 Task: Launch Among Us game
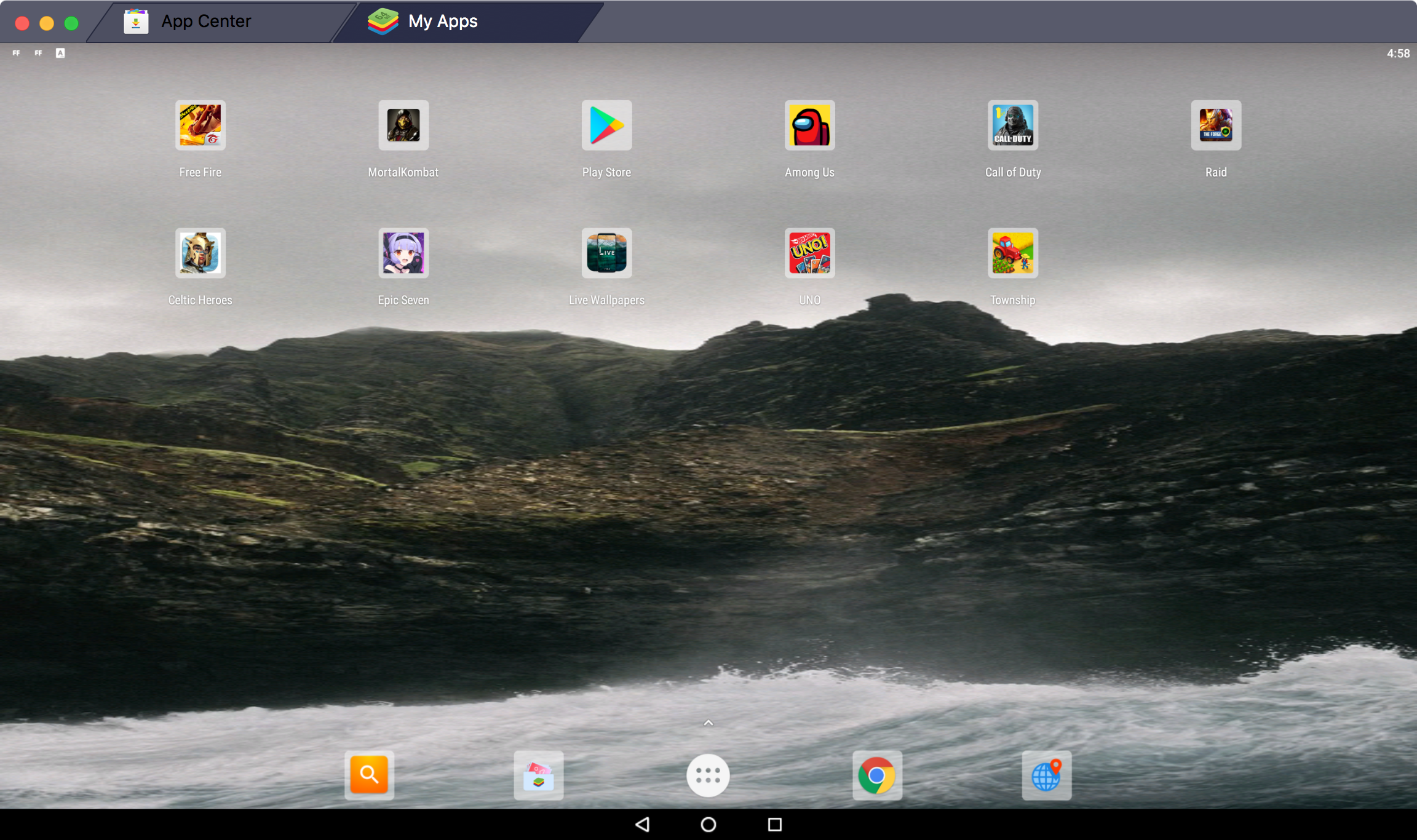click(809, 125)
